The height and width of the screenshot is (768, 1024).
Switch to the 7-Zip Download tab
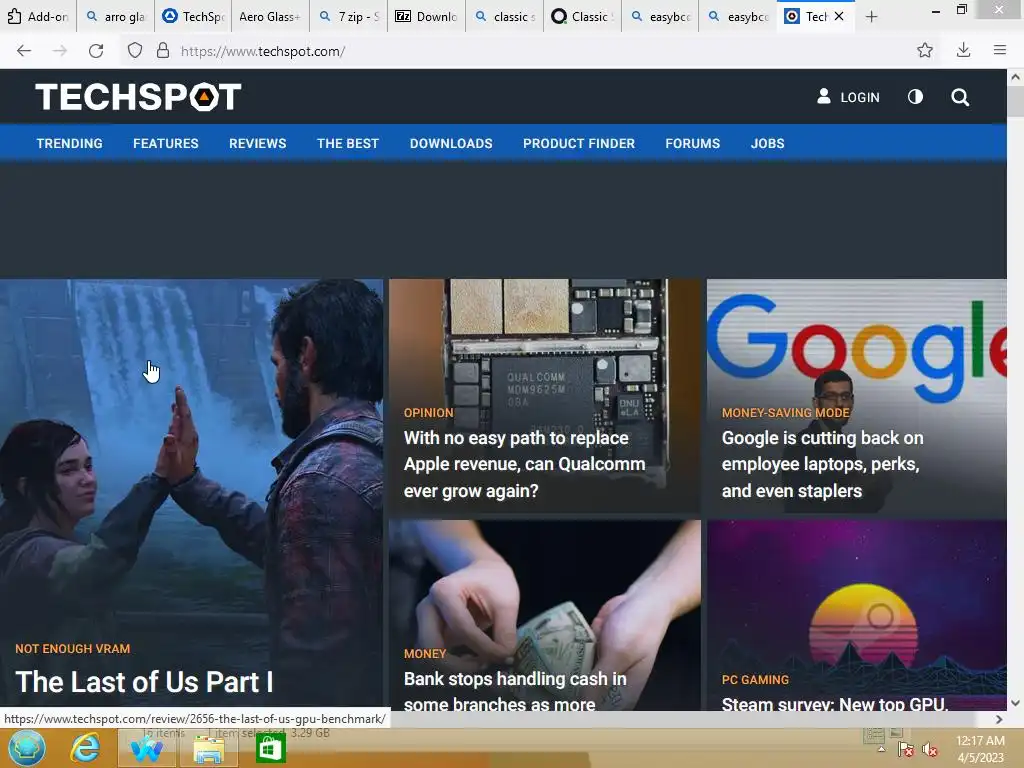(x=426, y=16)
